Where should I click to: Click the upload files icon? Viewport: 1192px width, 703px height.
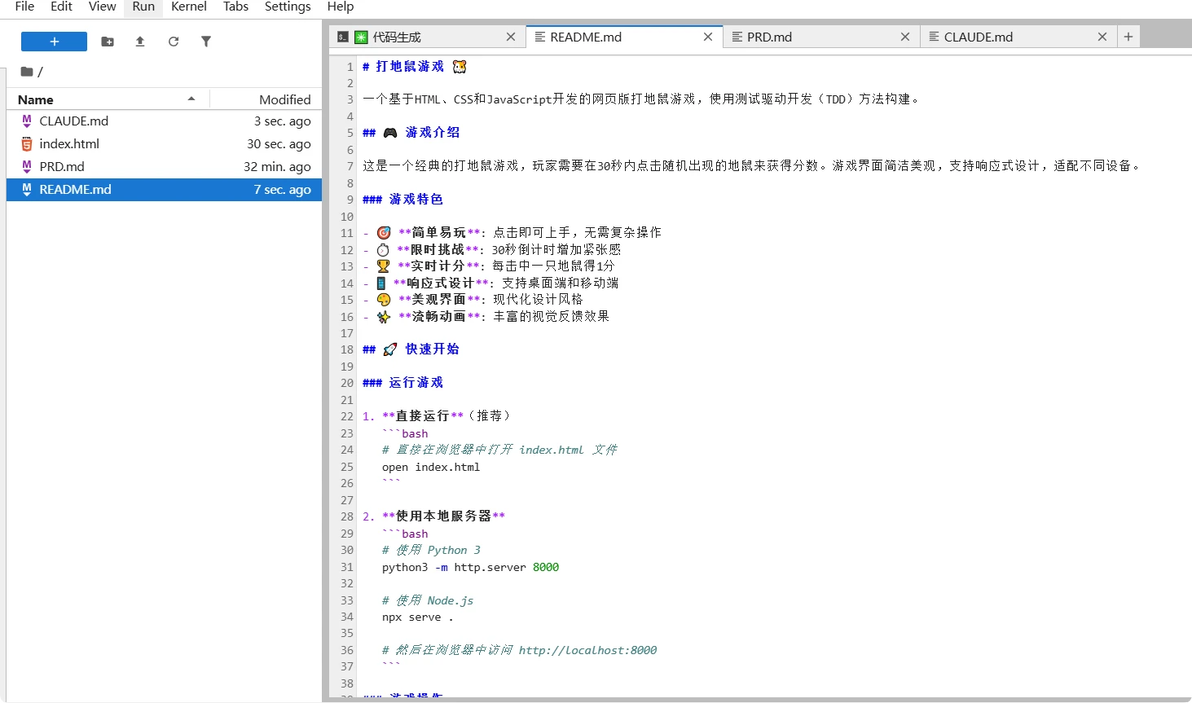tap(140, 42)
